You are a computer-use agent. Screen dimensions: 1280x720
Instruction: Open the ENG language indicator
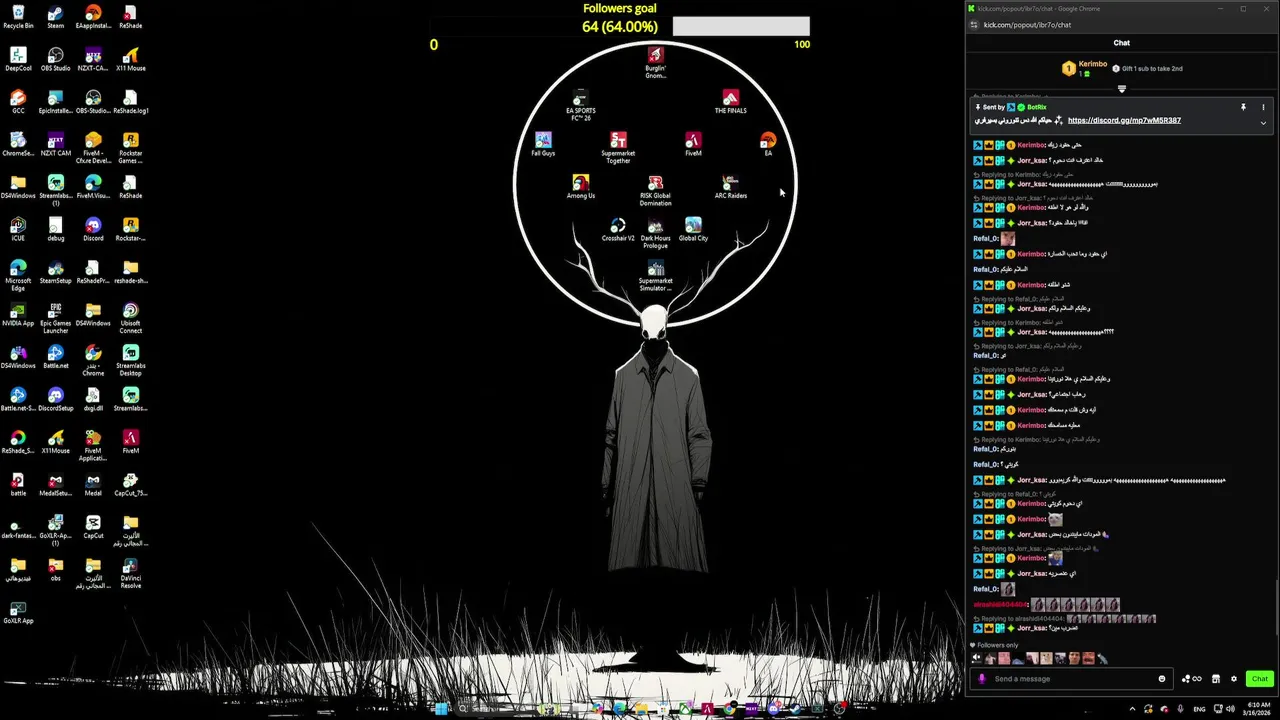pyautogui.click(x=1199, y=708)
